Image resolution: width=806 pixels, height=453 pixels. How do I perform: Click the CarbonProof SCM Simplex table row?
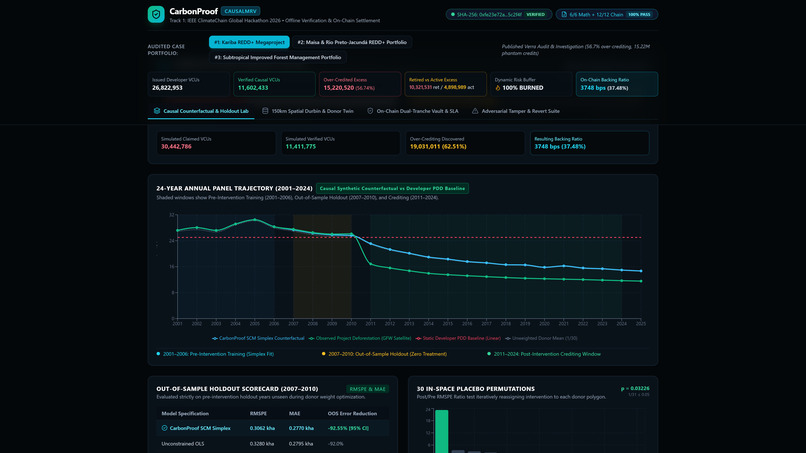272,428
